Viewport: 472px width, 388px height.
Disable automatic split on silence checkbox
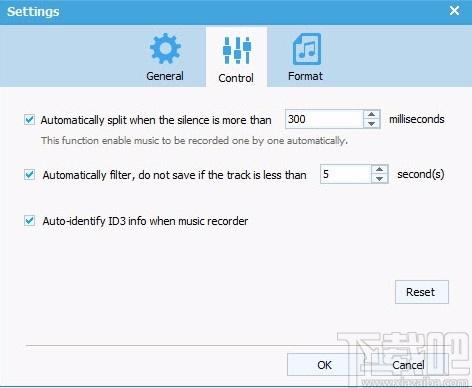(x=29, y=119)
